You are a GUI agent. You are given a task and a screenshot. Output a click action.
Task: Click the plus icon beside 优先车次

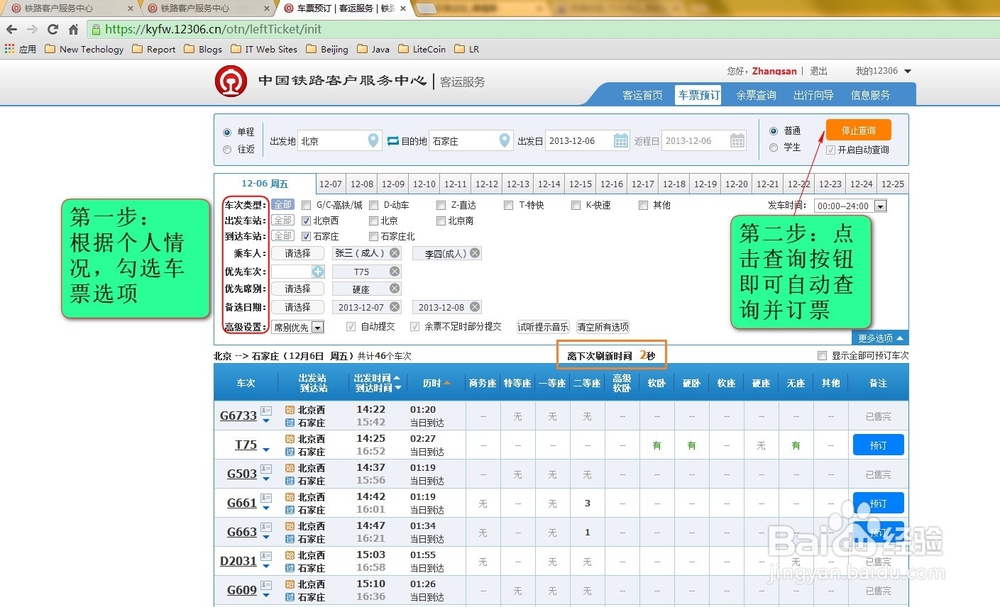(x=317, y=271)
